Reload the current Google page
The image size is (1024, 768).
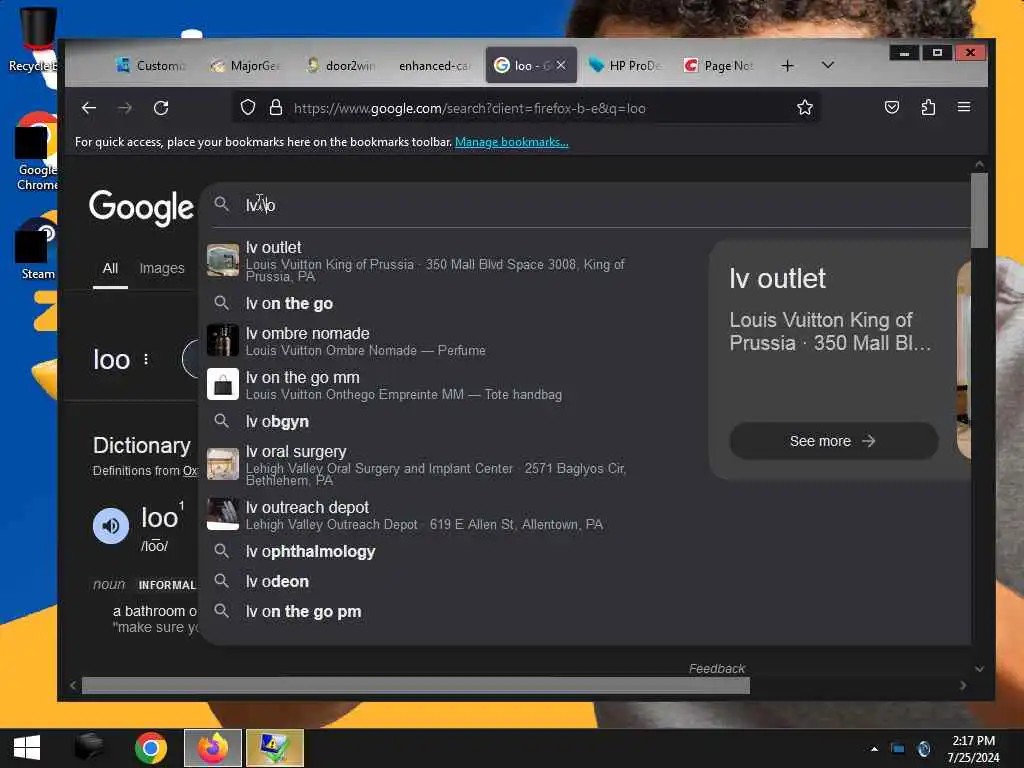[161, 108]
